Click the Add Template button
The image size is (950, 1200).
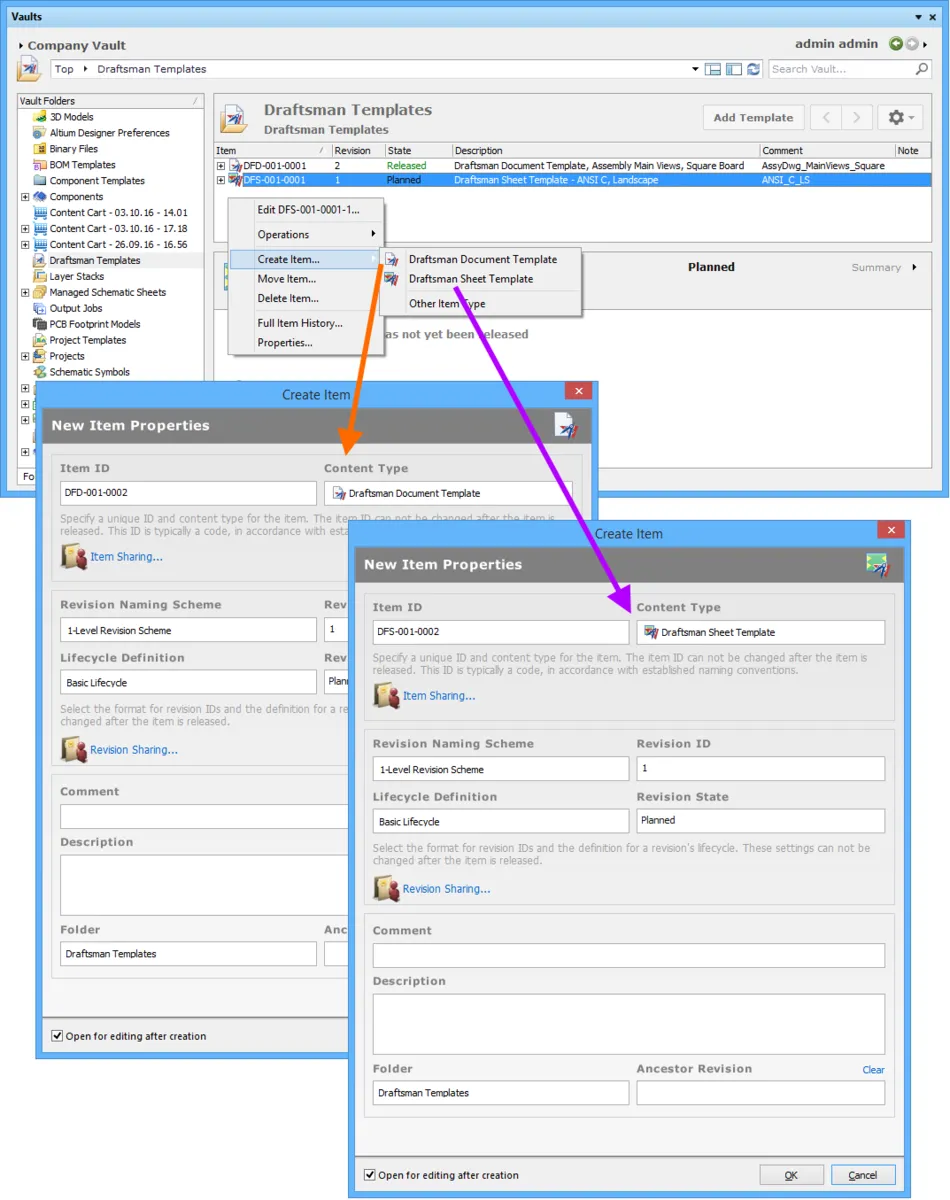tap(753, 118)
